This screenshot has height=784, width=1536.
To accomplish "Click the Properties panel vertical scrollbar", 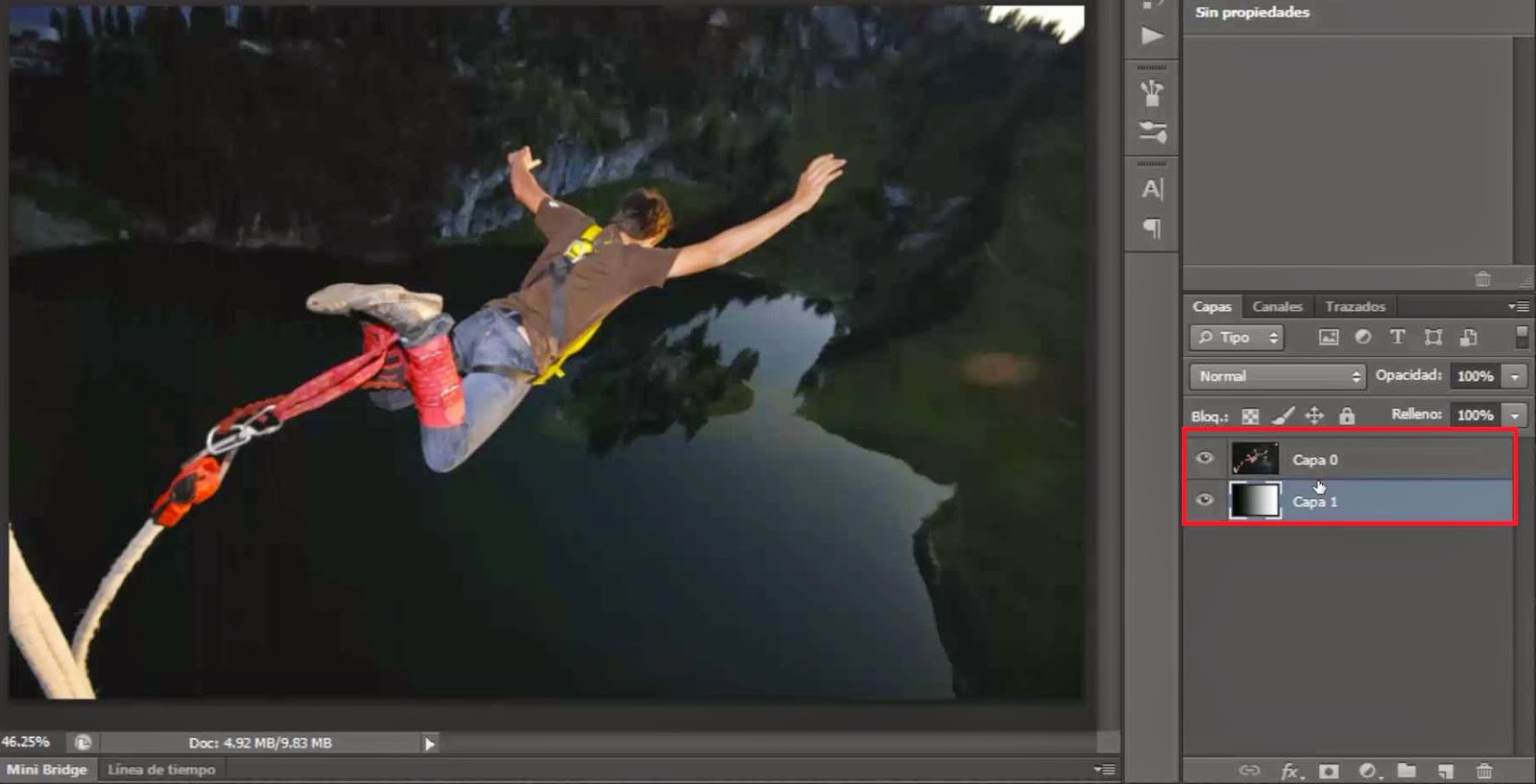I will 1524,149.
